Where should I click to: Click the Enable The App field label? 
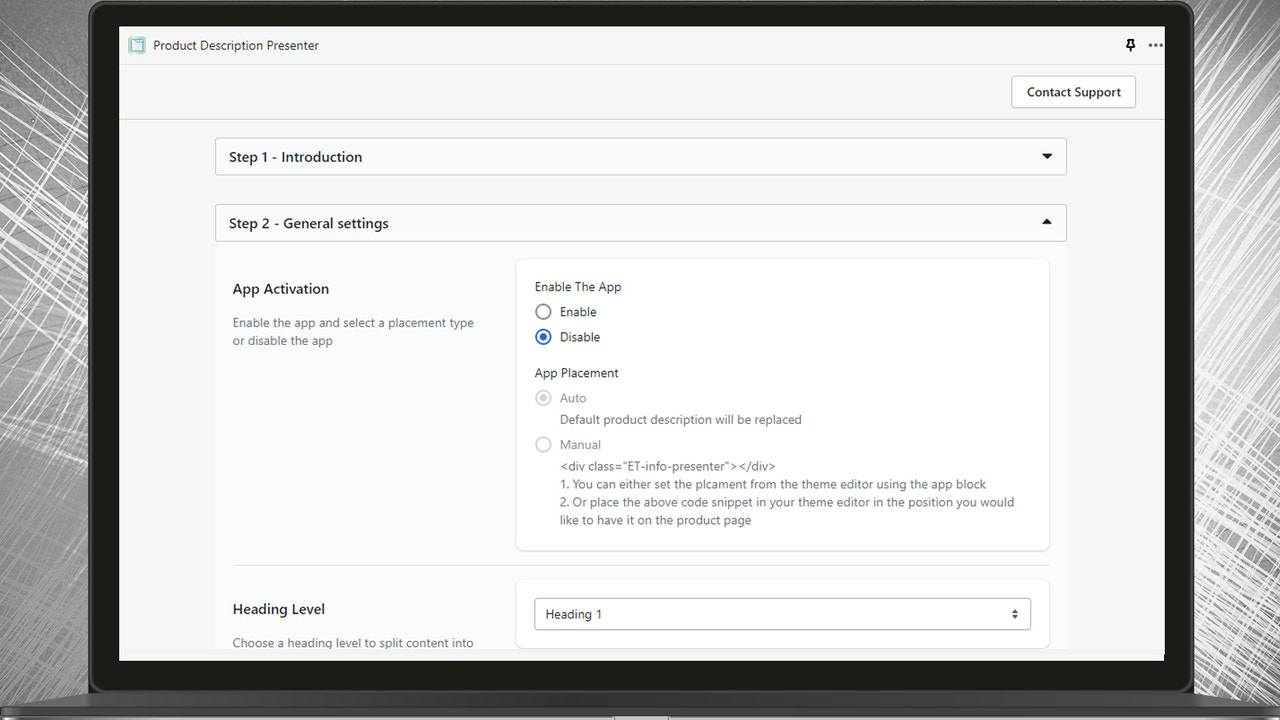tap(577, 286)
